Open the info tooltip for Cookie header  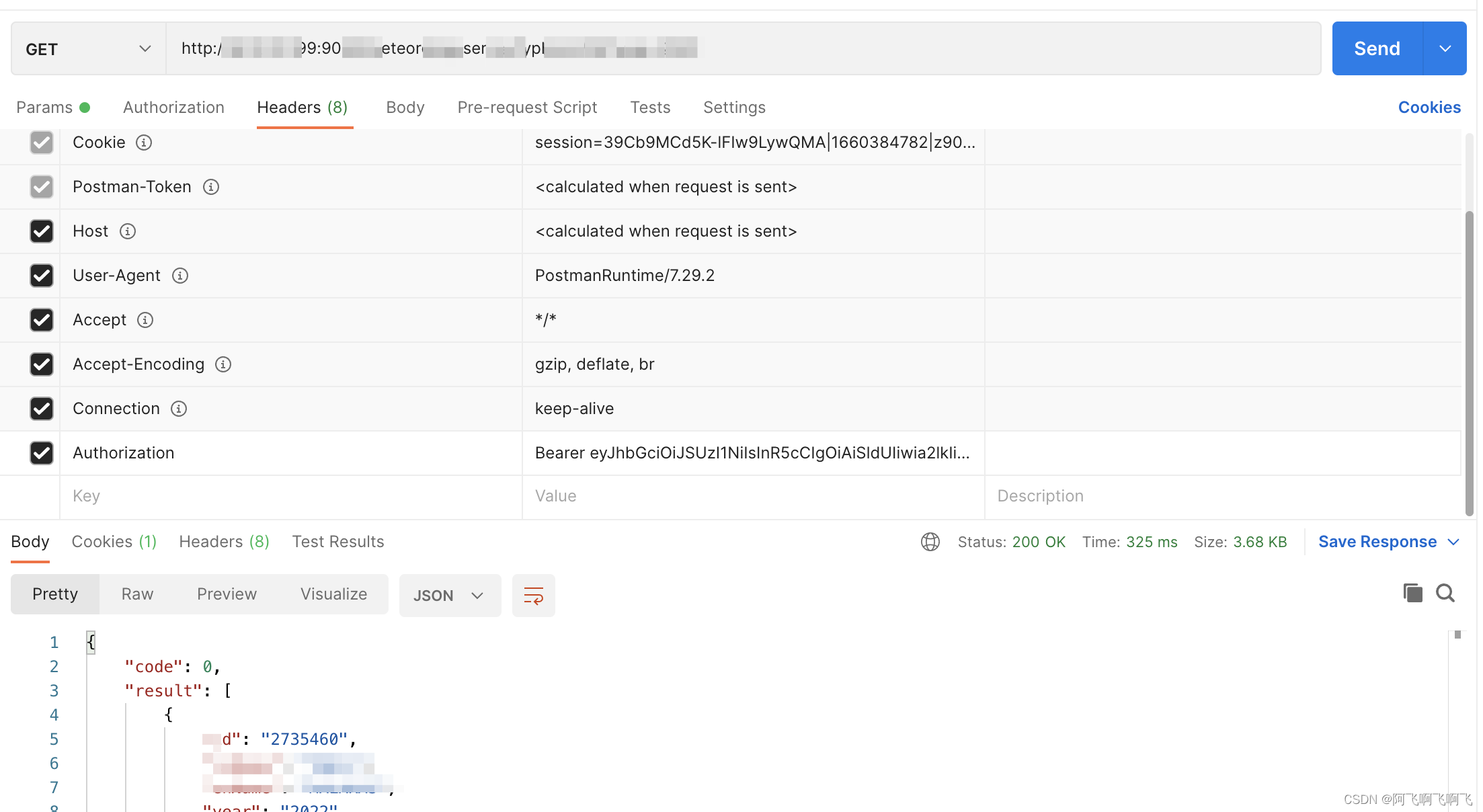143,143
